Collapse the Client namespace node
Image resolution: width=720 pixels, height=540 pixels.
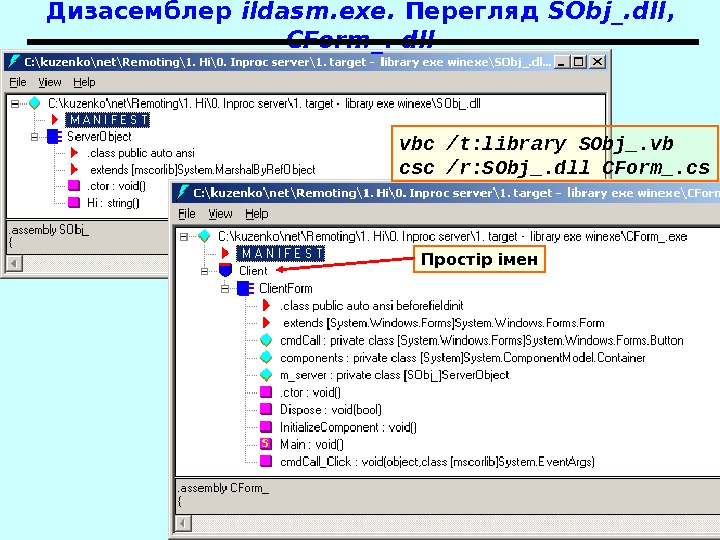pos(205,271)
